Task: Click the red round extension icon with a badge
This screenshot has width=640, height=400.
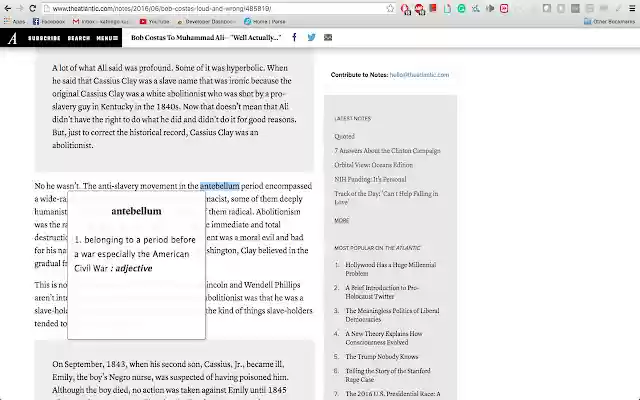Action: click(x=419, y=9)
